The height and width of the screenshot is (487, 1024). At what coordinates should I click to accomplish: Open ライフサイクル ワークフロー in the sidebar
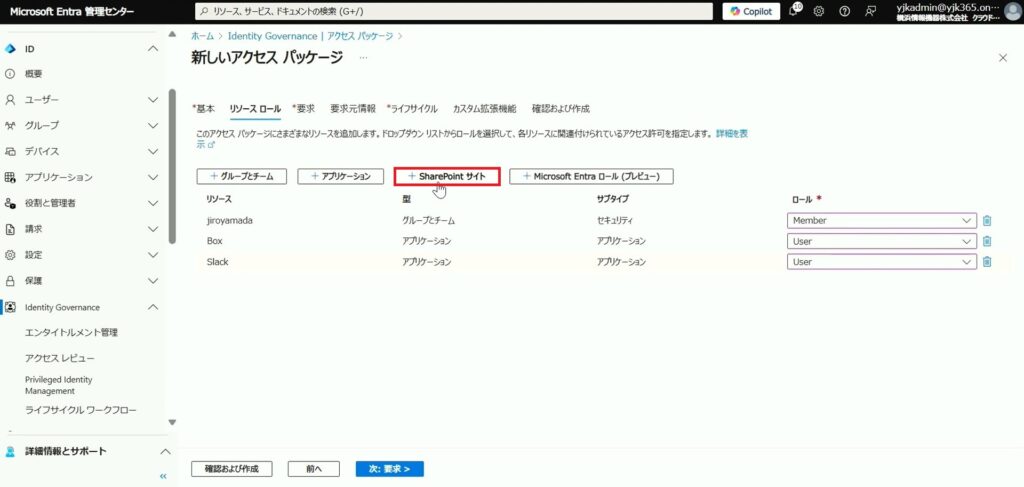[x=81, y=411]
